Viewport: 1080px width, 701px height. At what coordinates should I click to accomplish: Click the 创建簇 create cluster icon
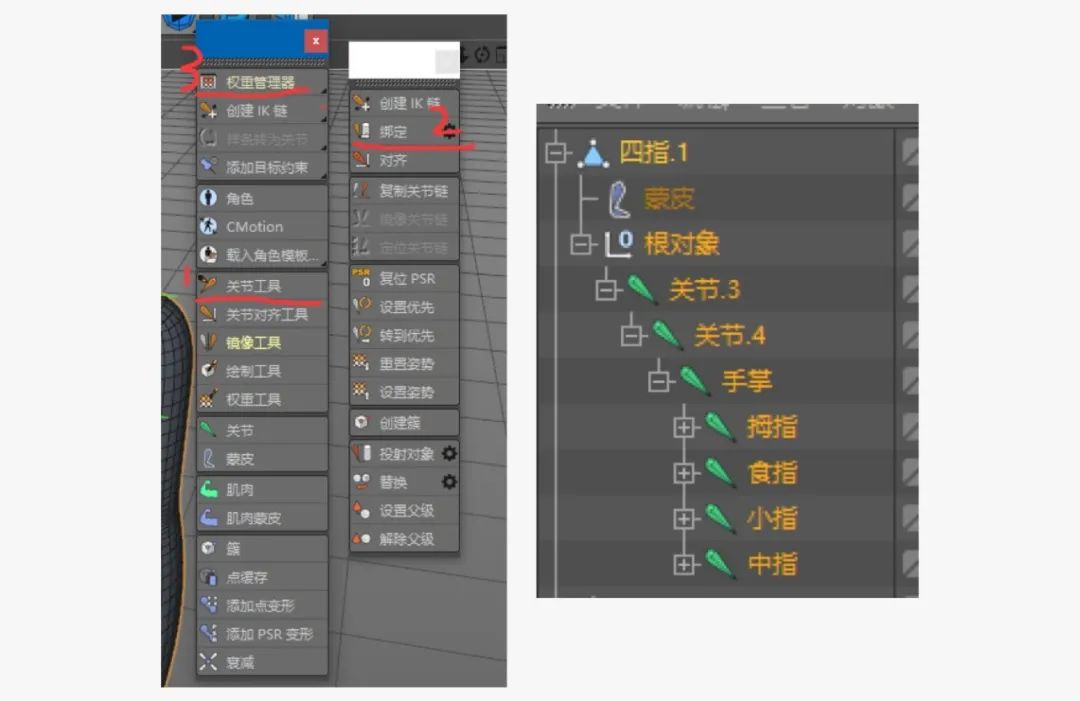tap(362, 423)
